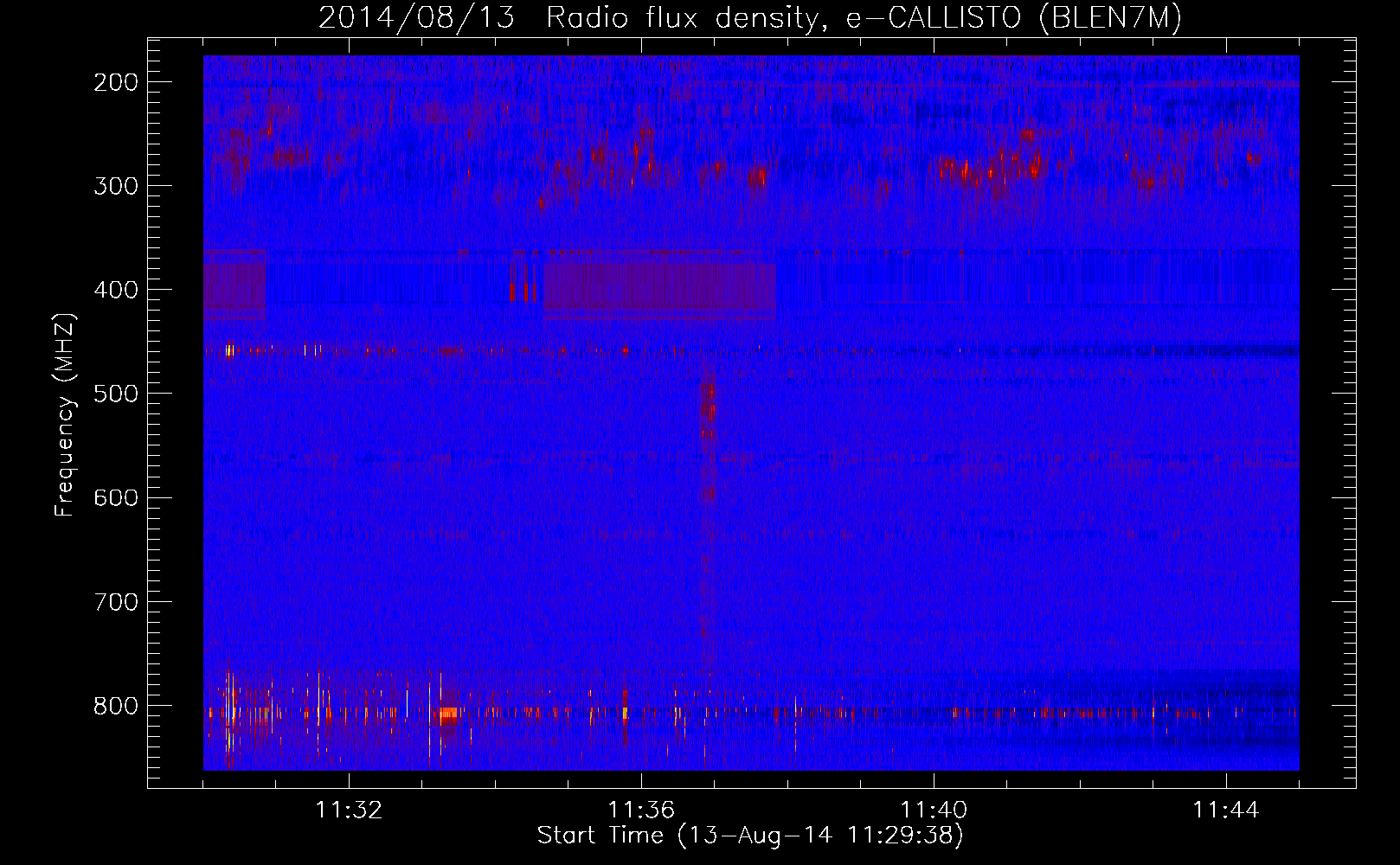This screenshot has width=1400, height=865.
Task: Select the 300 frequency tick label
Action: (x=116, y=186)
